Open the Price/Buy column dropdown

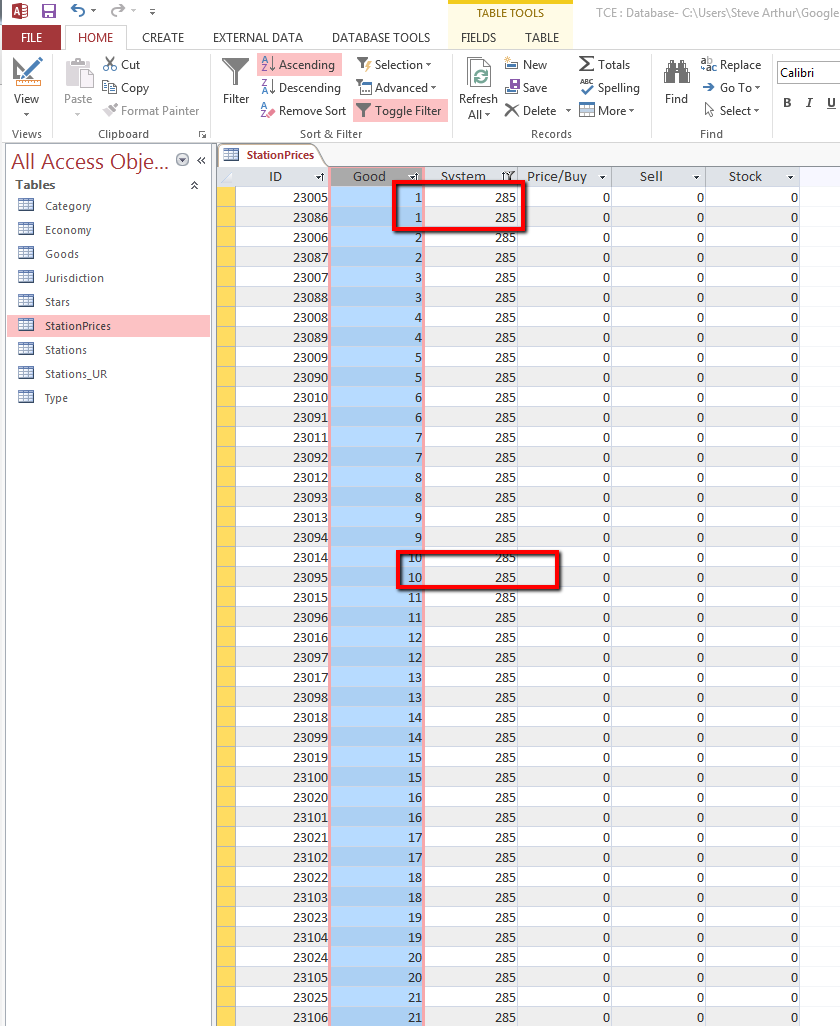pyautogui.click(x=603, y=177)
